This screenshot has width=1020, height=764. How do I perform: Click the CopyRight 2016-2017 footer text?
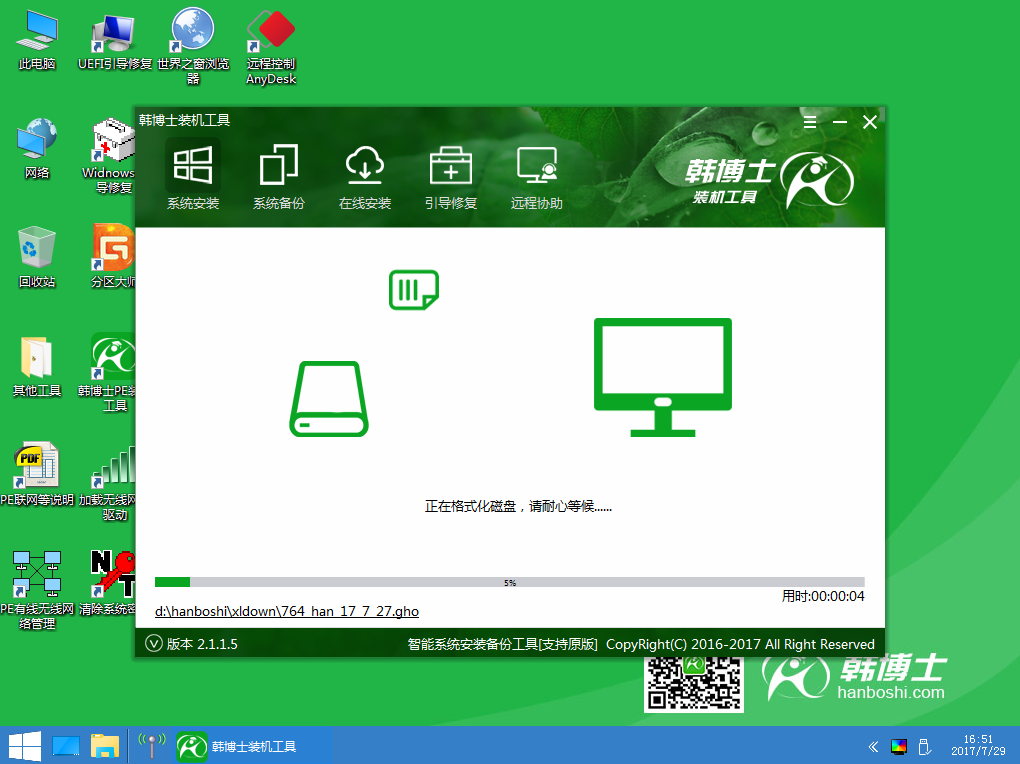click(x=740, y=644)
